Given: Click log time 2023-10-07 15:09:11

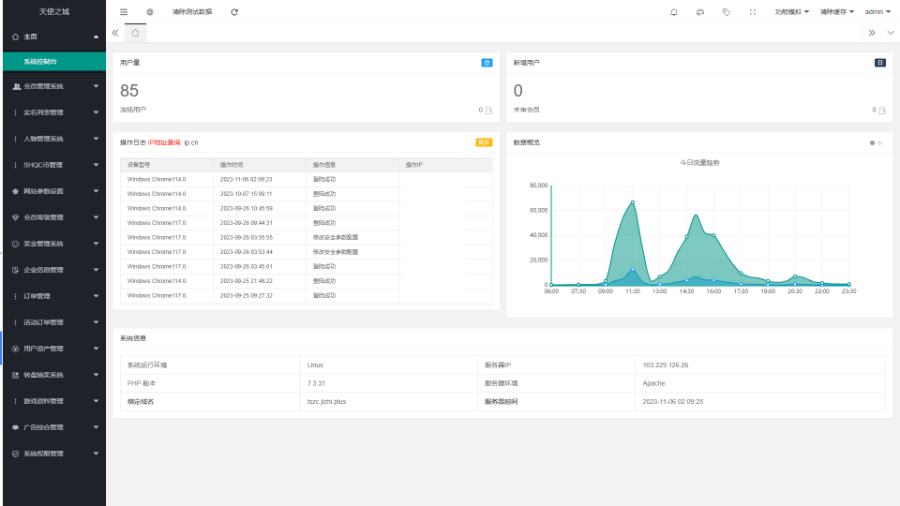Looking at the screenshot, I should pos(246,194).
